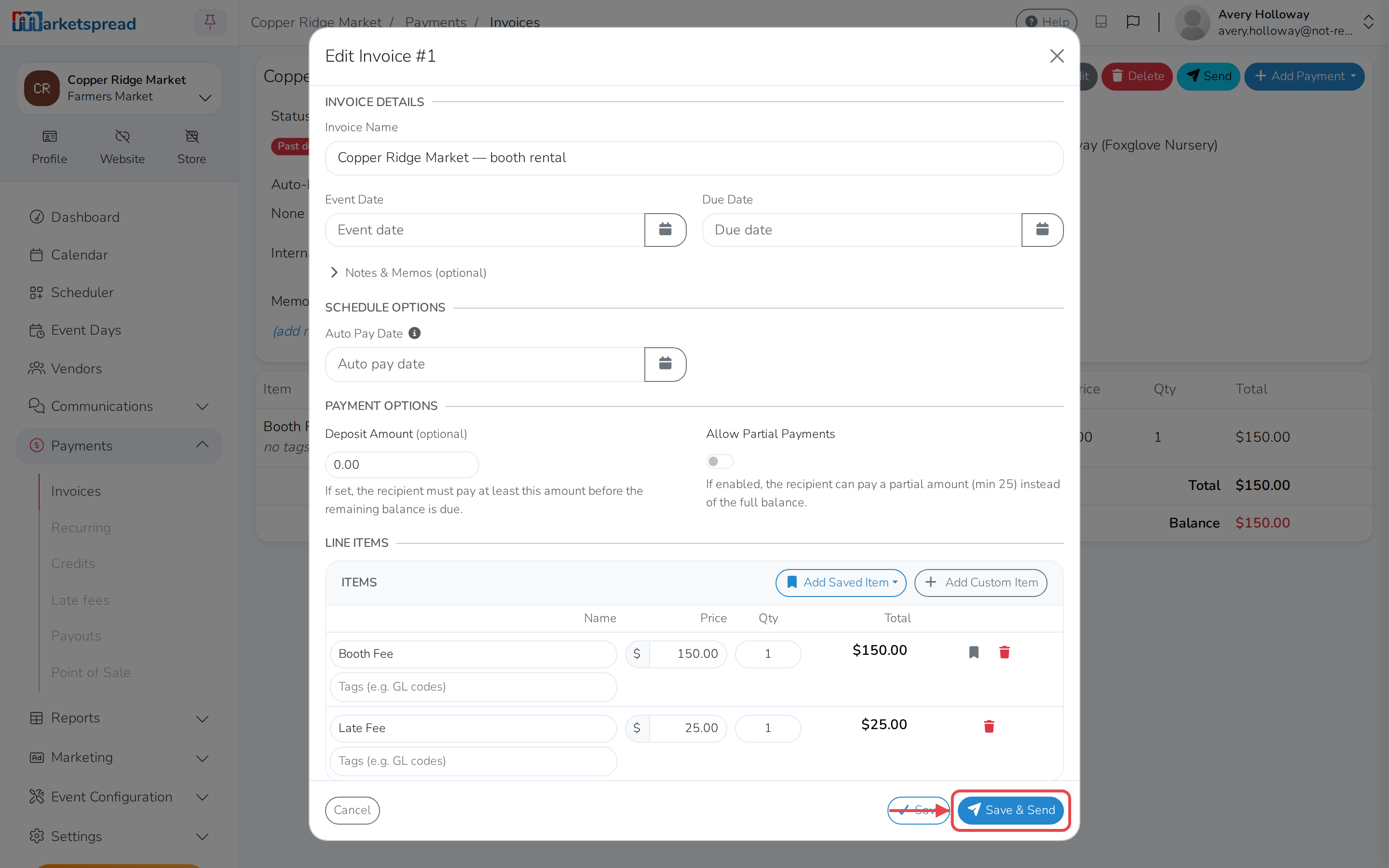This screenshot has width=1389, height=868.
Task: Open Late fees submenu item
Action: [81, 600]
